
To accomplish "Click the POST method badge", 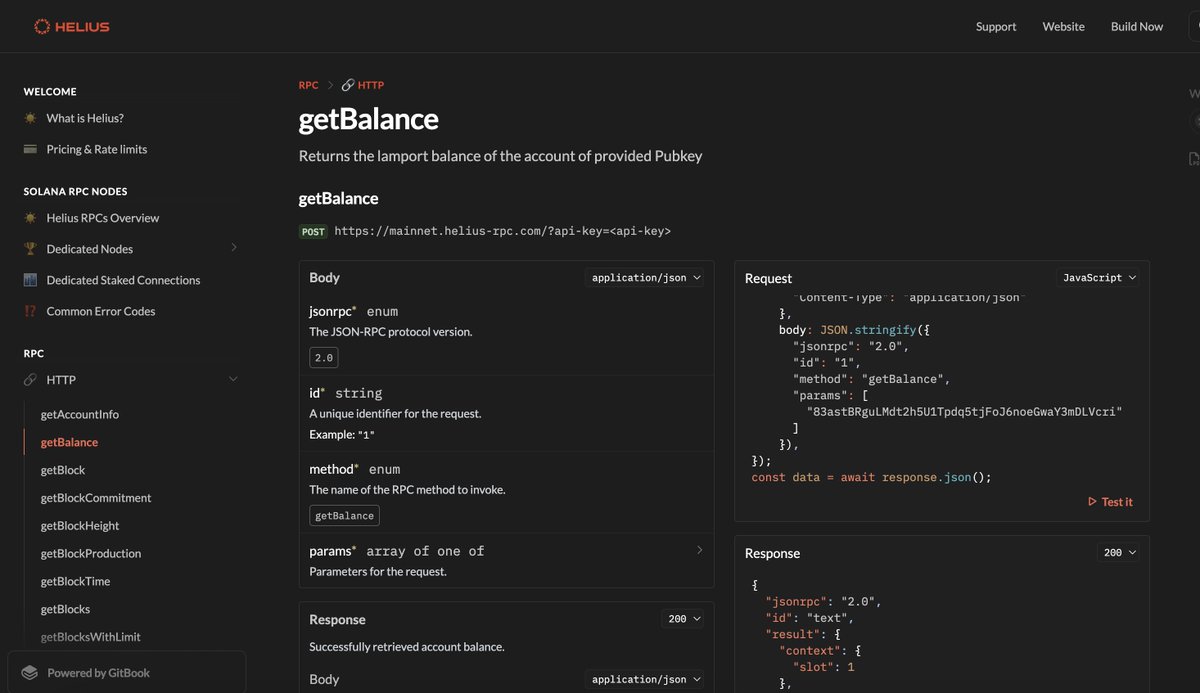I will tap(313, 232).
